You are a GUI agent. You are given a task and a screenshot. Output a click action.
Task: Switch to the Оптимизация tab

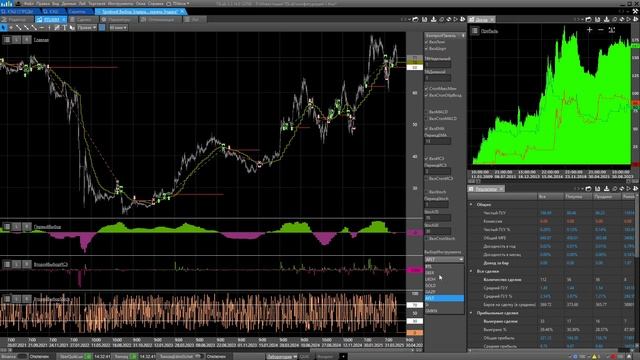coord(160,19)
